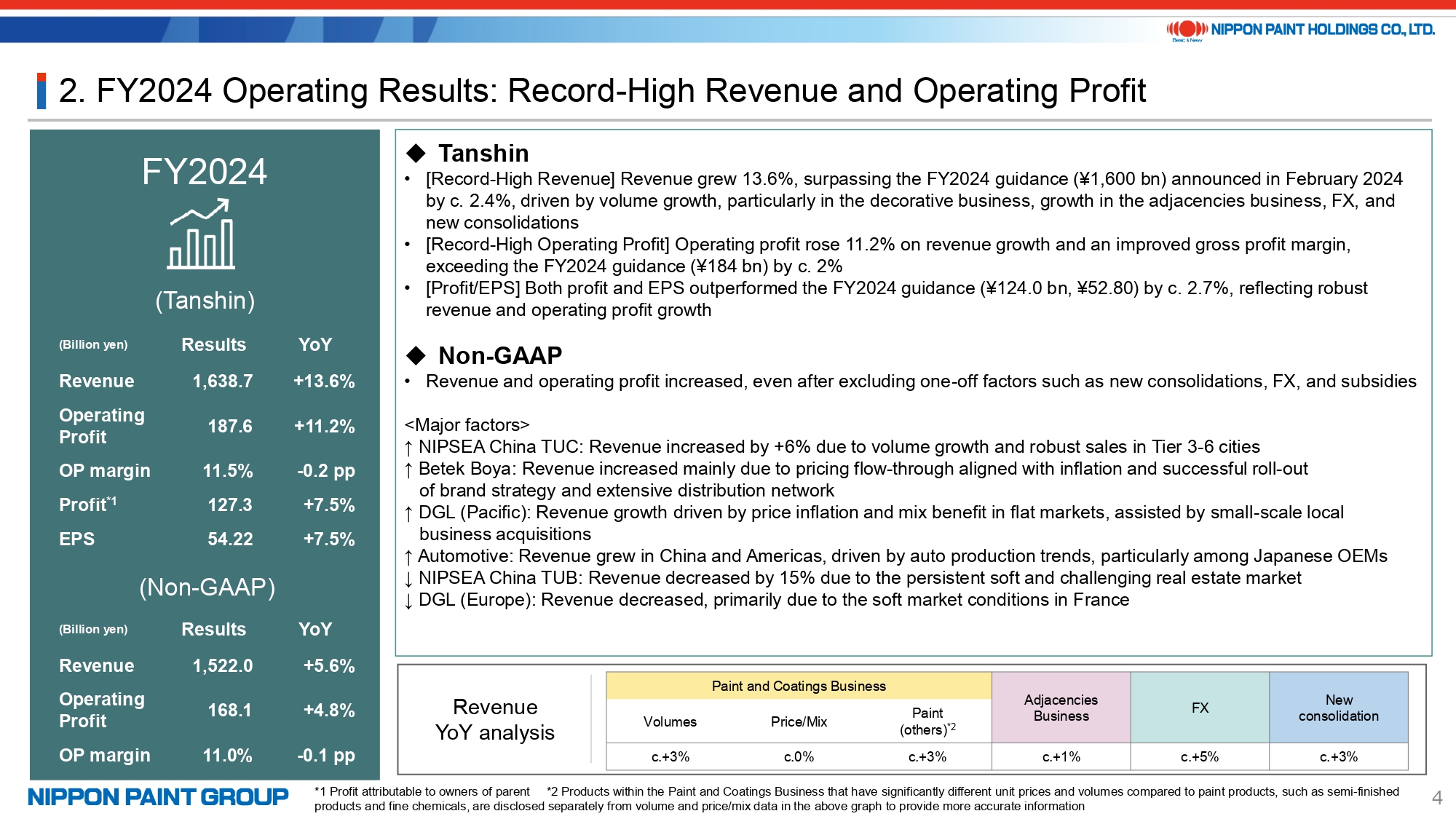Screen dimensions: 1456x819
Task: Click the Non-GAAP section heading
Action: [500, 355]
